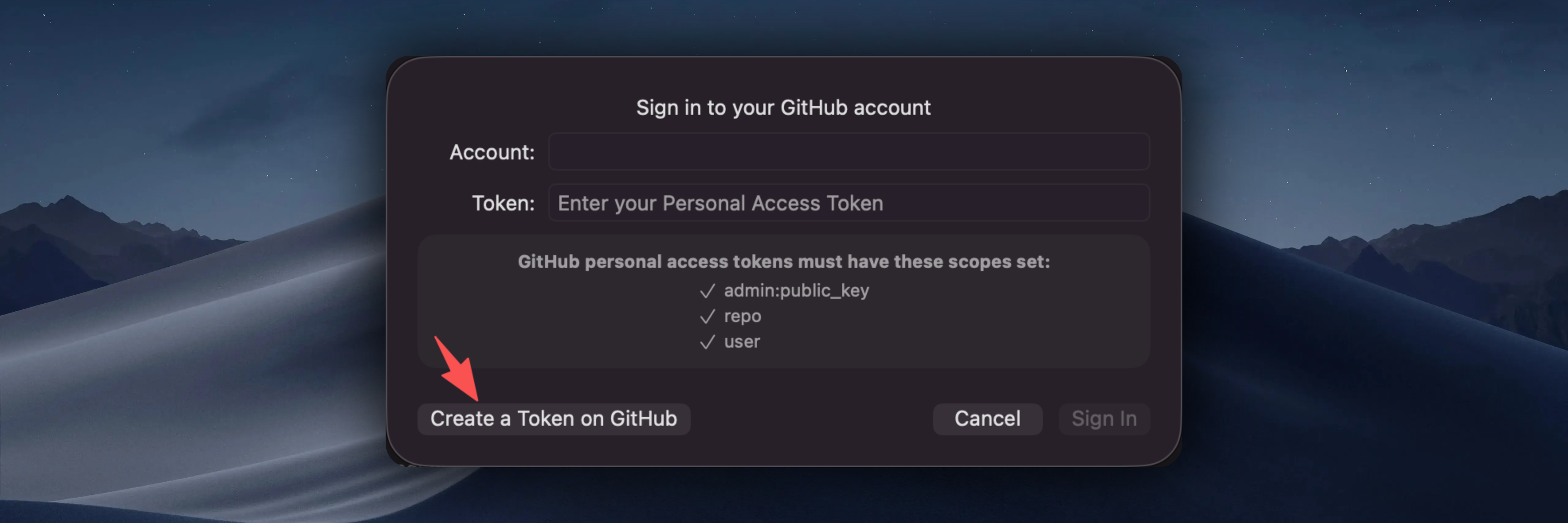Image resolution: width=1568 pixels, height=523 pixels.
Task: Click the Personal Access Token input field
Action: tap(849, 203)
